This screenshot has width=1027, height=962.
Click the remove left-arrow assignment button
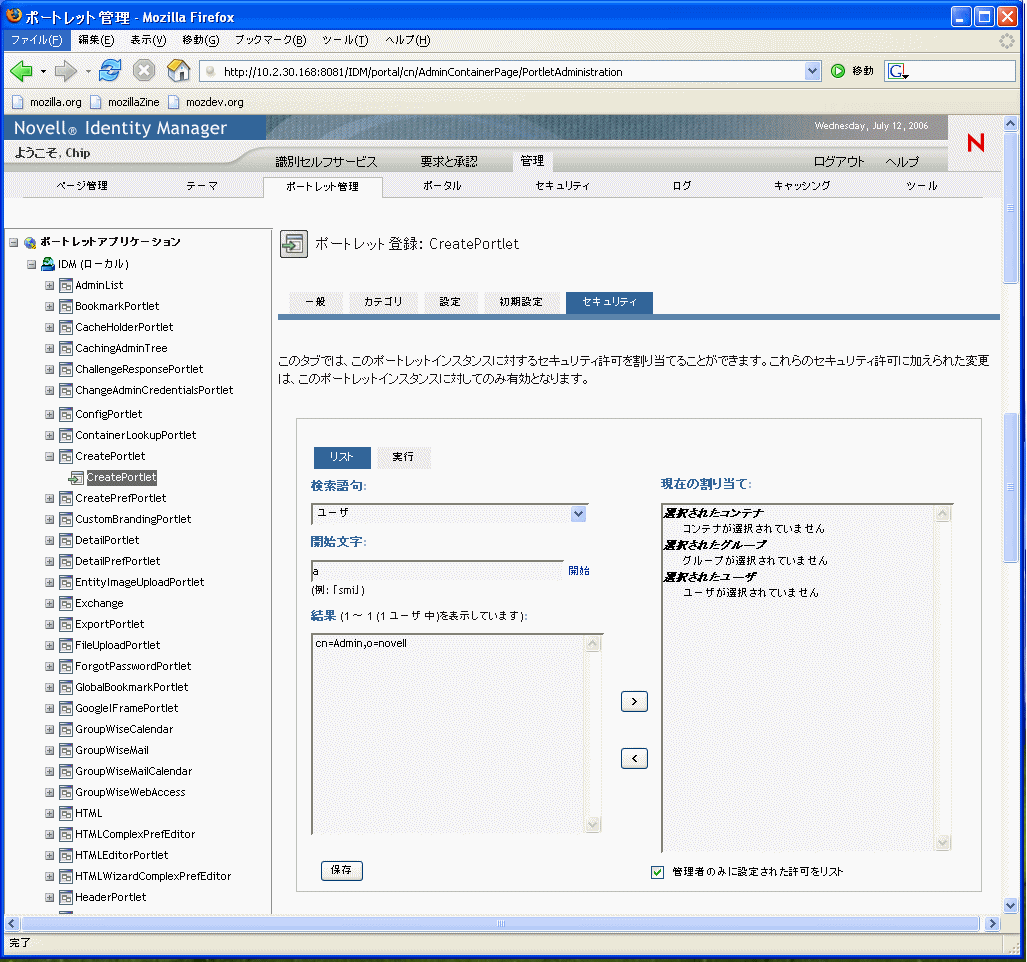[633, 758]
